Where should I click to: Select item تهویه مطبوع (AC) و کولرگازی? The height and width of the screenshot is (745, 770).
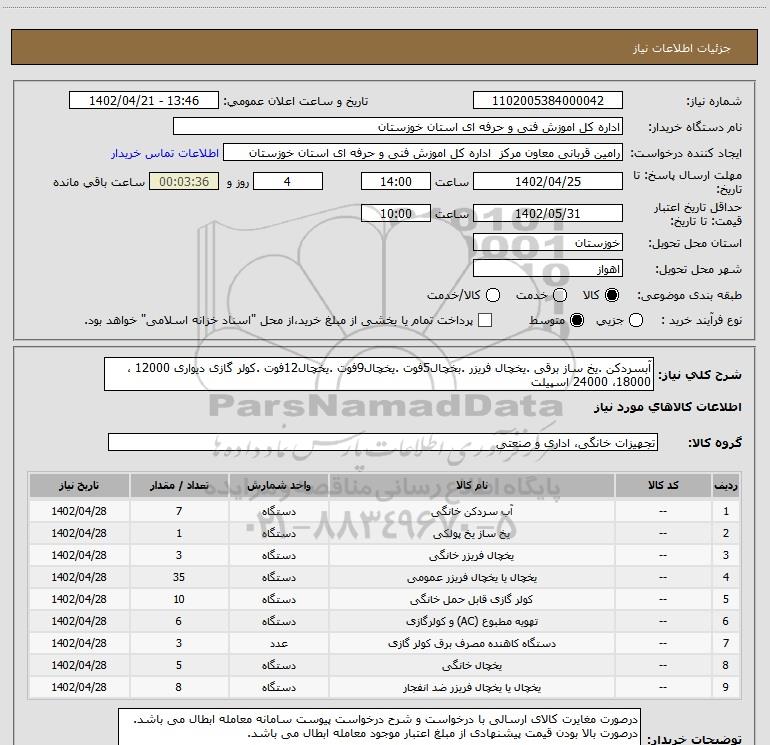(x=471, y=621)
